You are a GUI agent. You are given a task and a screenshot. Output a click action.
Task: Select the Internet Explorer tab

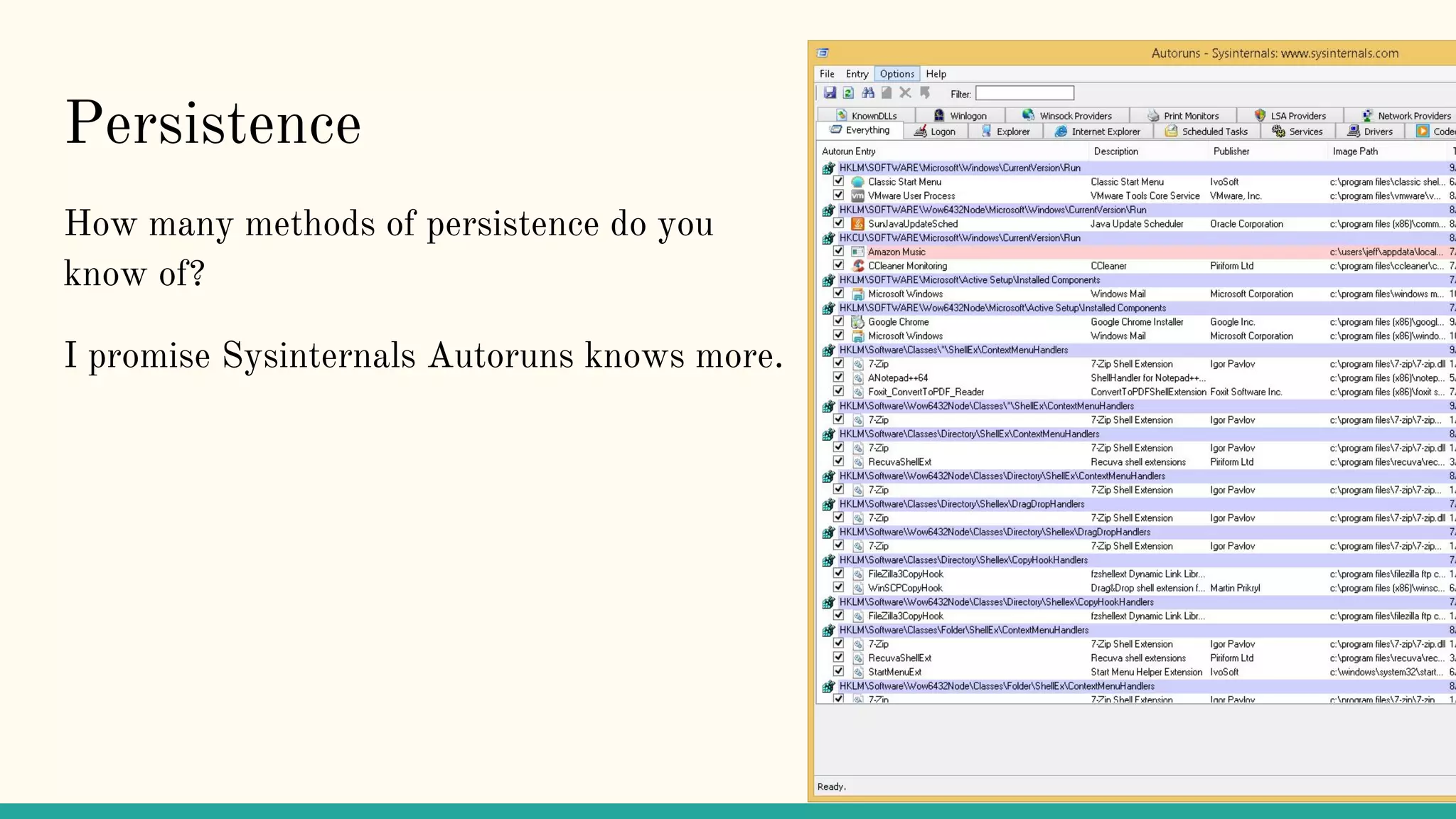click(1098, 132)
